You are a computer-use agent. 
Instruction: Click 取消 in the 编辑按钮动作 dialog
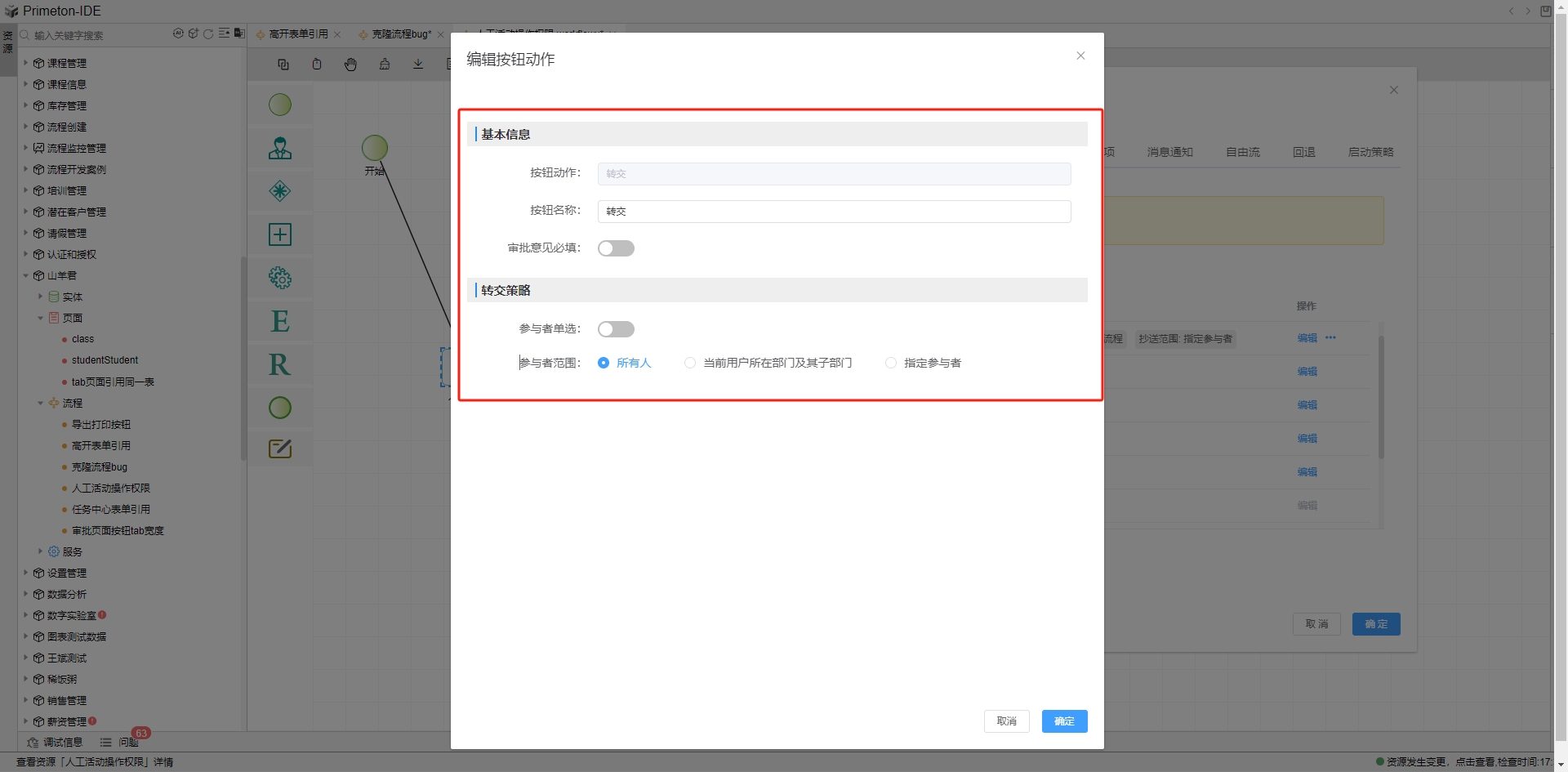point(1006,721)
